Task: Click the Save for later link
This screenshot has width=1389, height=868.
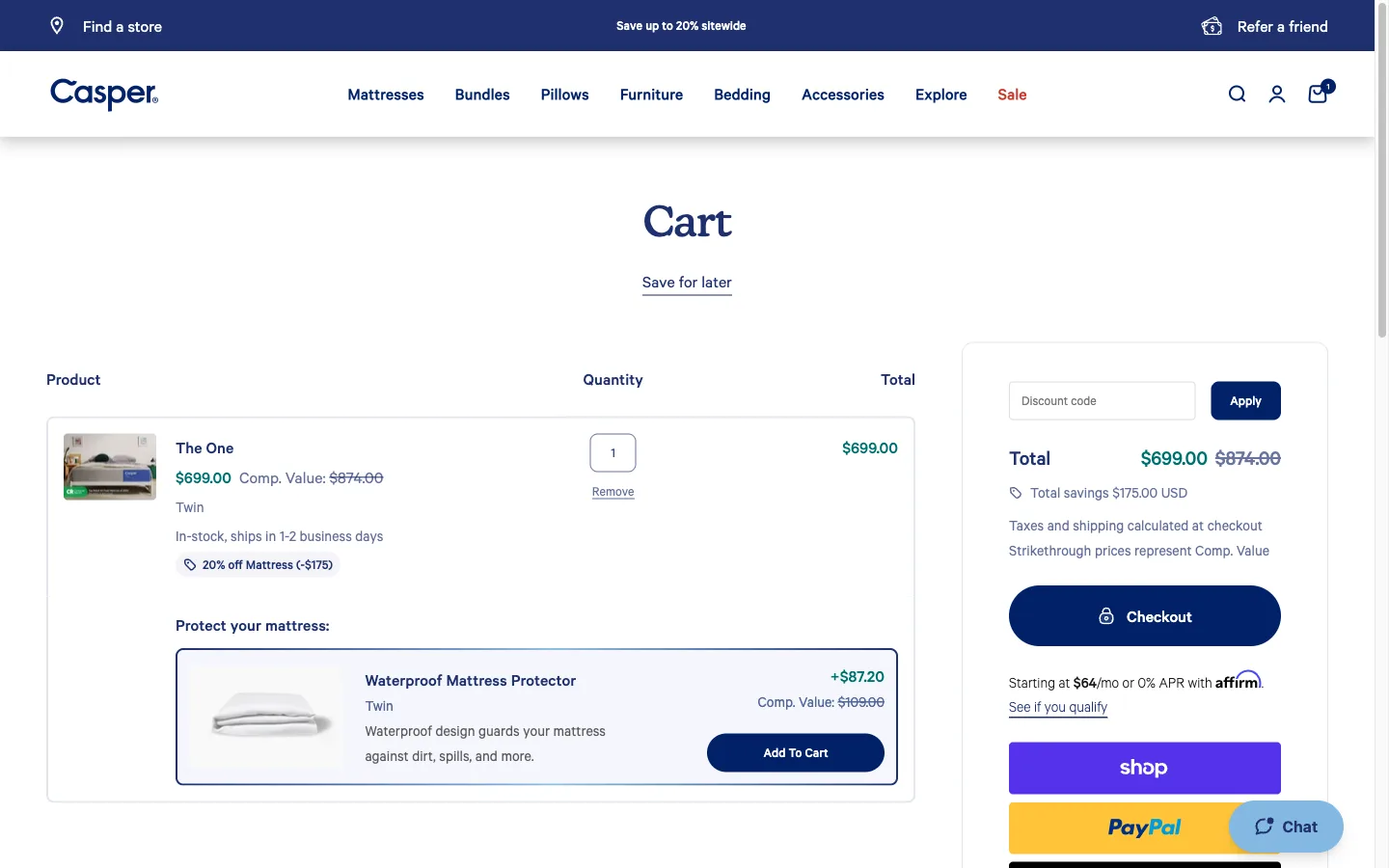Action: pyautogui.click(x=687, y=283)
